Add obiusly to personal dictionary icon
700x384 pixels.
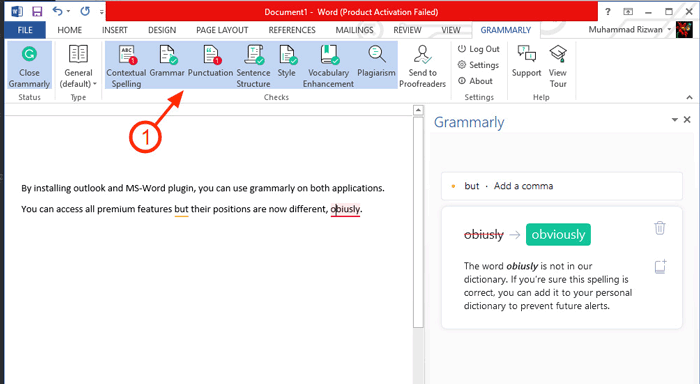660,267
